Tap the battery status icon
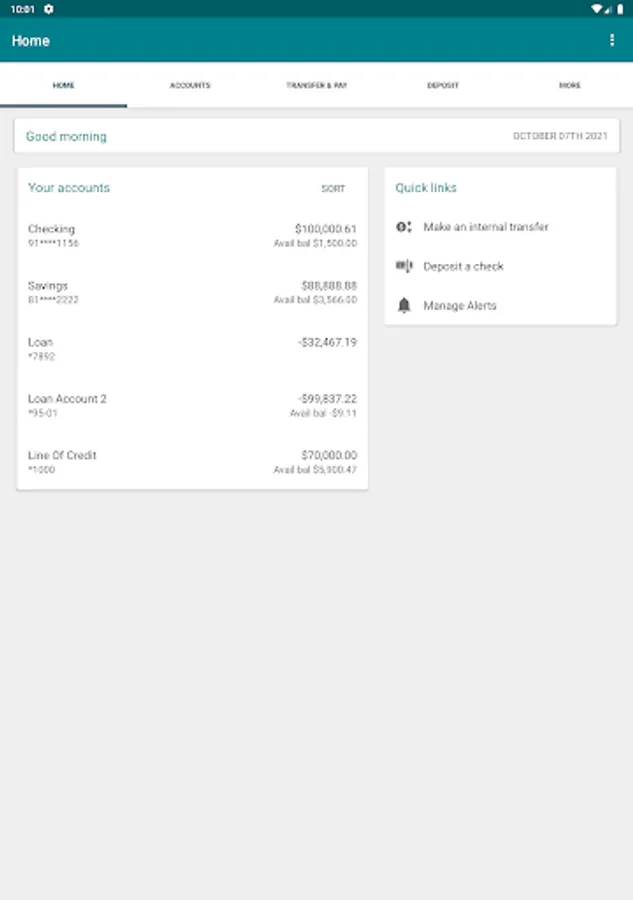 pyautogui.click(x=620, y=9)
